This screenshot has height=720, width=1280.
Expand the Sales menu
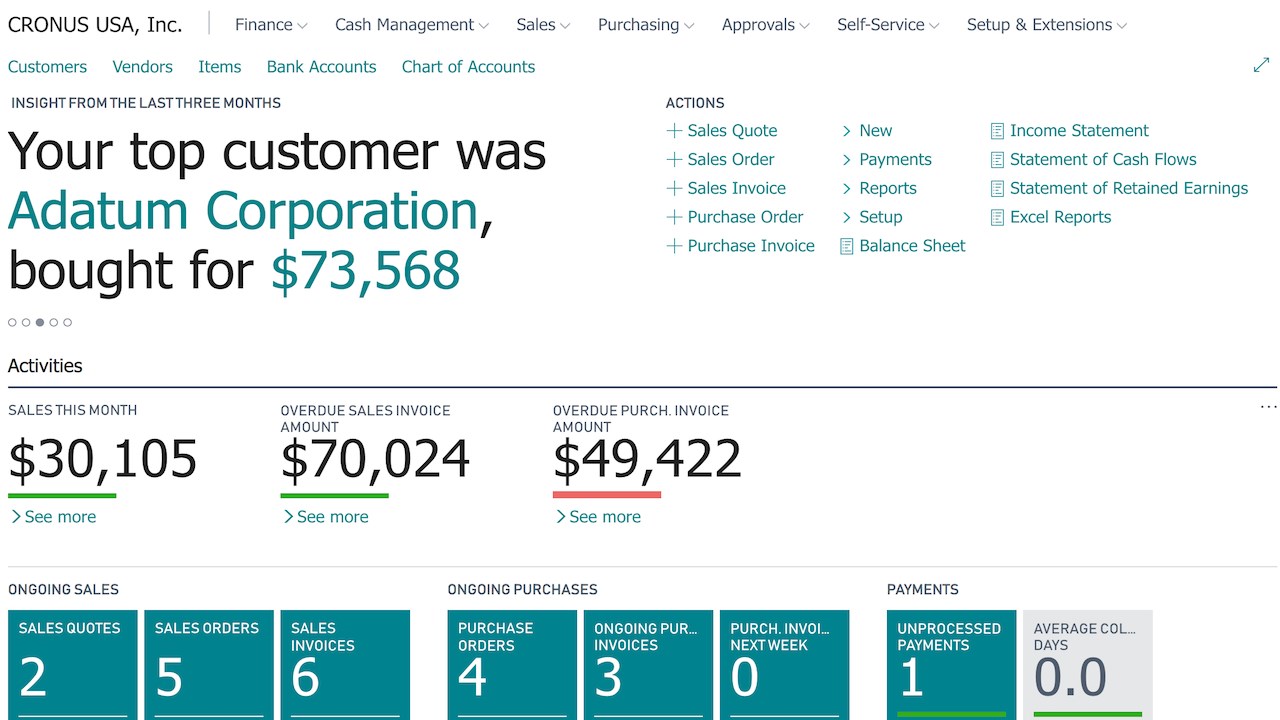pyautogui.click(x=543, y=25)
